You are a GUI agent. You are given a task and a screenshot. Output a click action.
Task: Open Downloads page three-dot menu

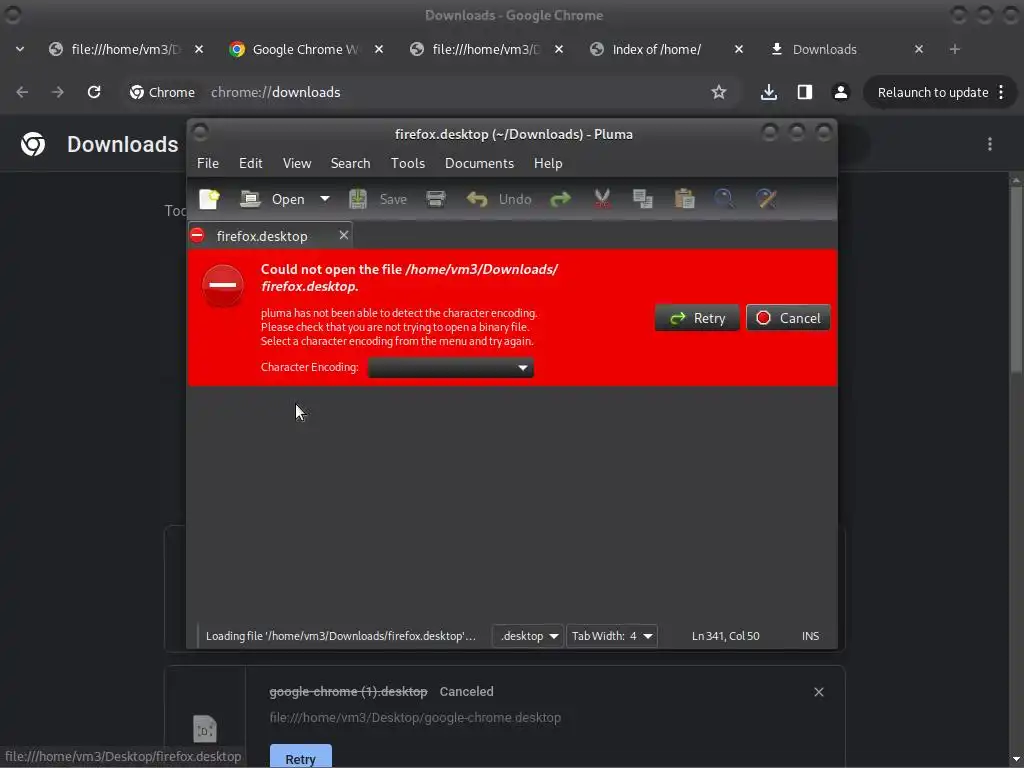(x=990, y=144)
